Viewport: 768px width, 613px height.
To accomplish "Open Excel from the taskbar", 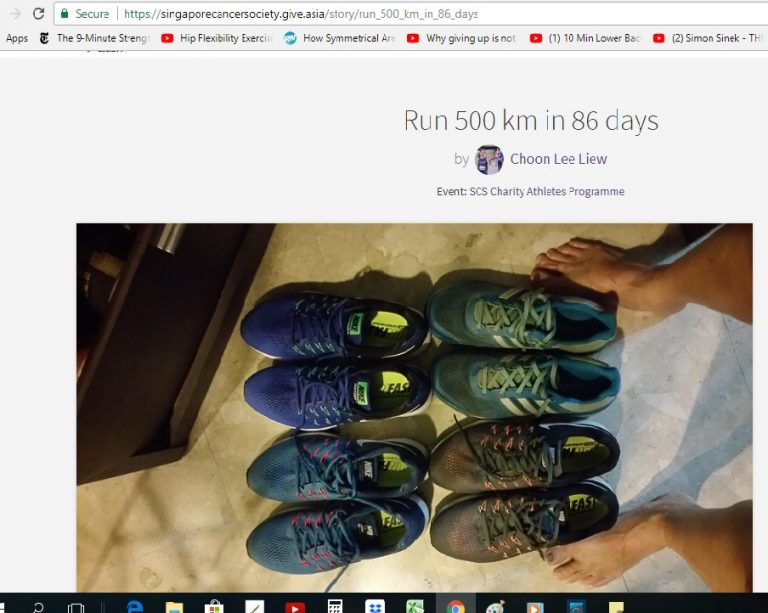I will (415, 607).
